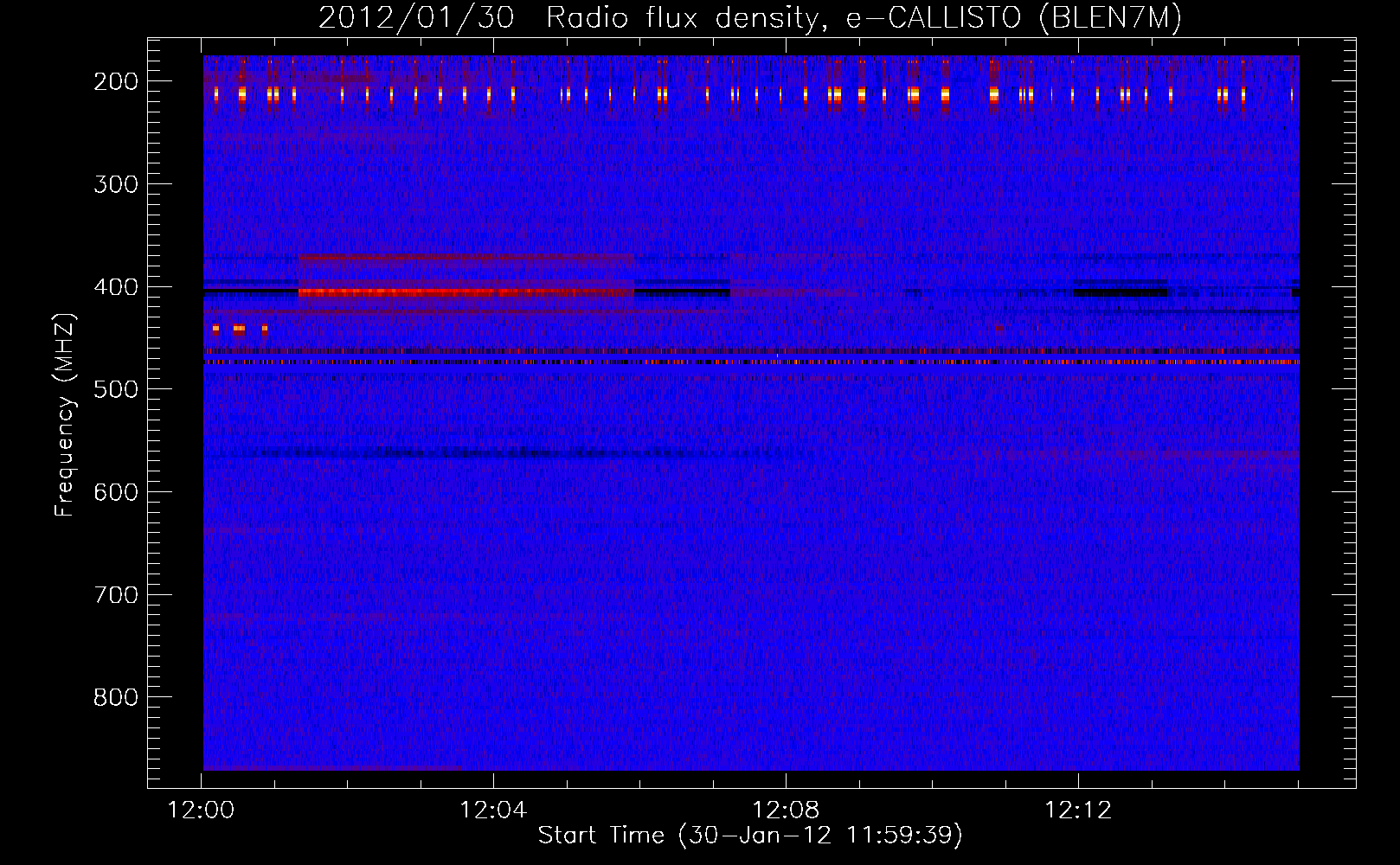The height and width of the screenshot is (865, 1400).
Task: Click the 600 frequency tick label
Action: [115, 492]
